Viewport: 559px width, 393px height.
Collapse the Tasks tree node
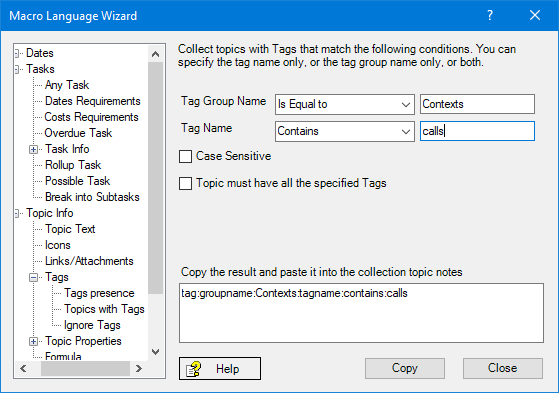click(x=17, y=69)
